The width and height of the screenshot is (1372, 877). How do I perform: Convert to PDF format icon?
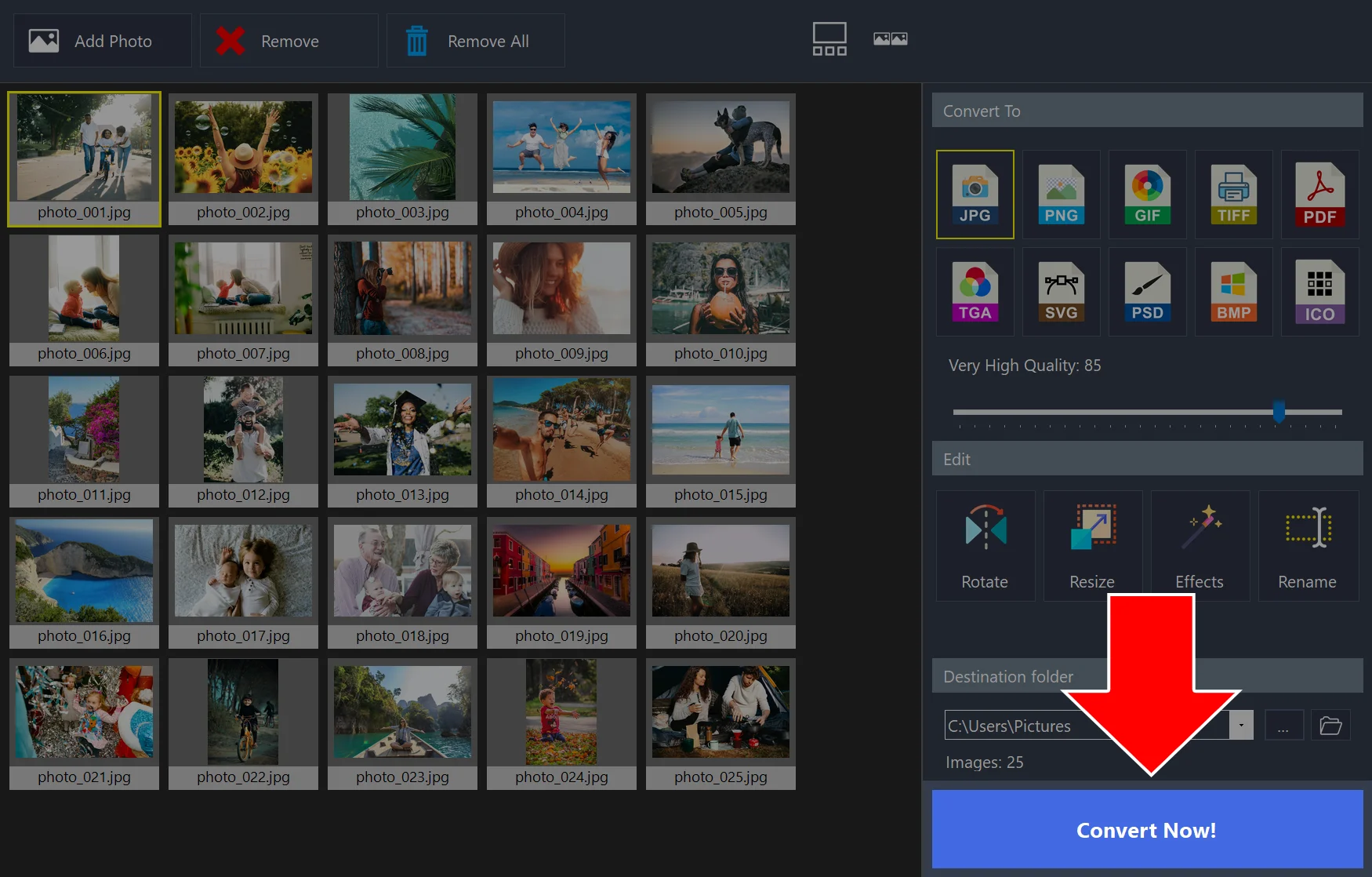[1319, 195]
